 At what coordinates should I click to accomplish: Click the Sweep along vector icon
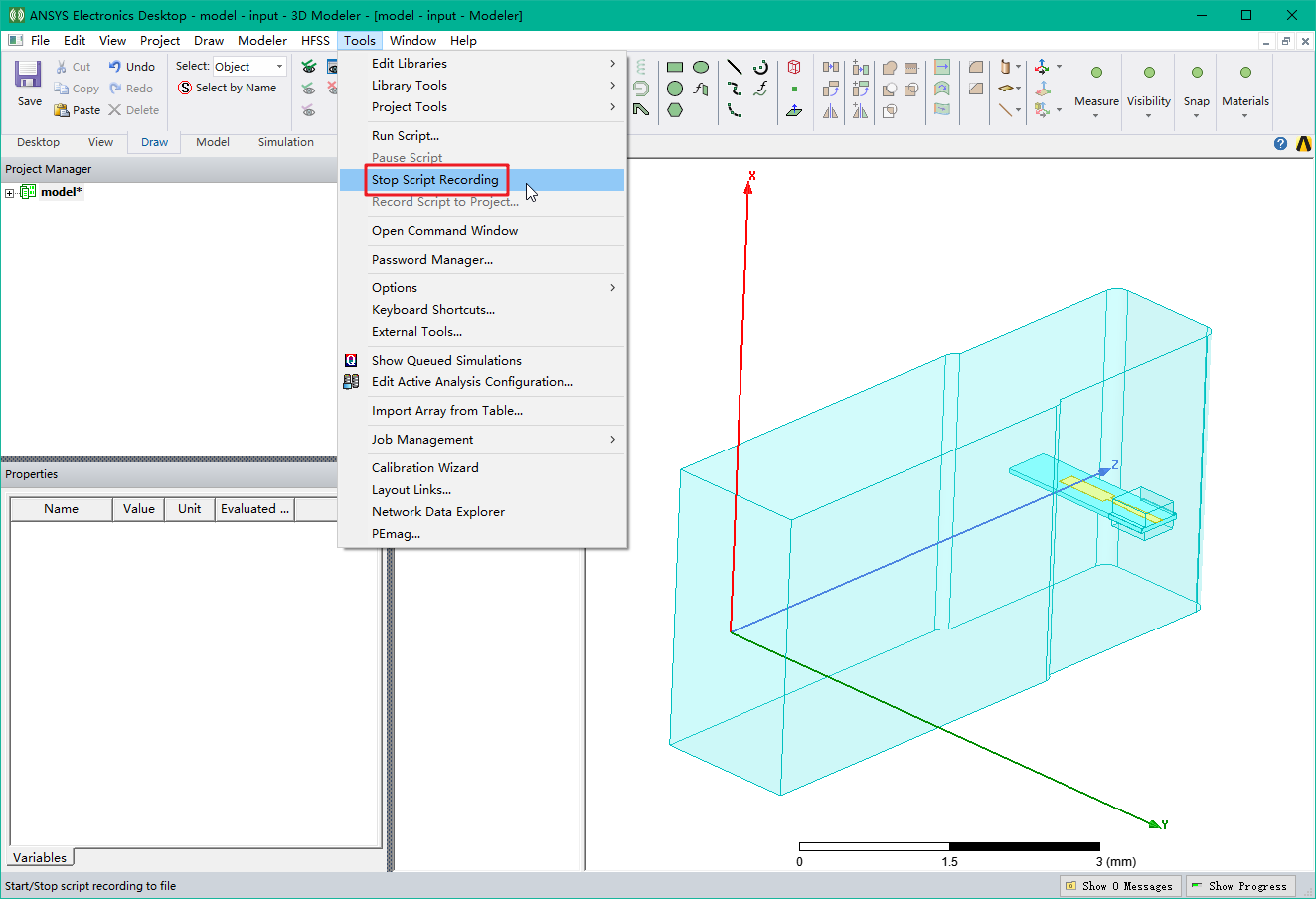942,67
